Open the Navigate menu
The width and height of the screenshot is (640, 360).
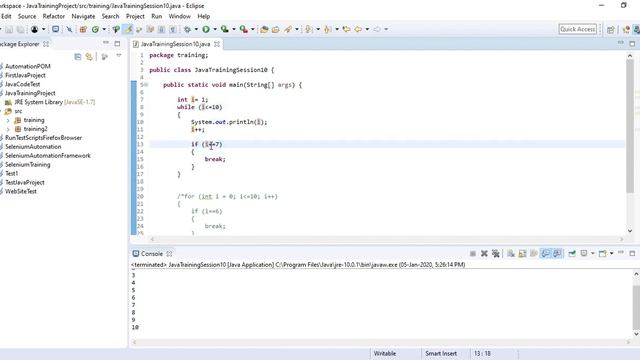click(83, 16)
